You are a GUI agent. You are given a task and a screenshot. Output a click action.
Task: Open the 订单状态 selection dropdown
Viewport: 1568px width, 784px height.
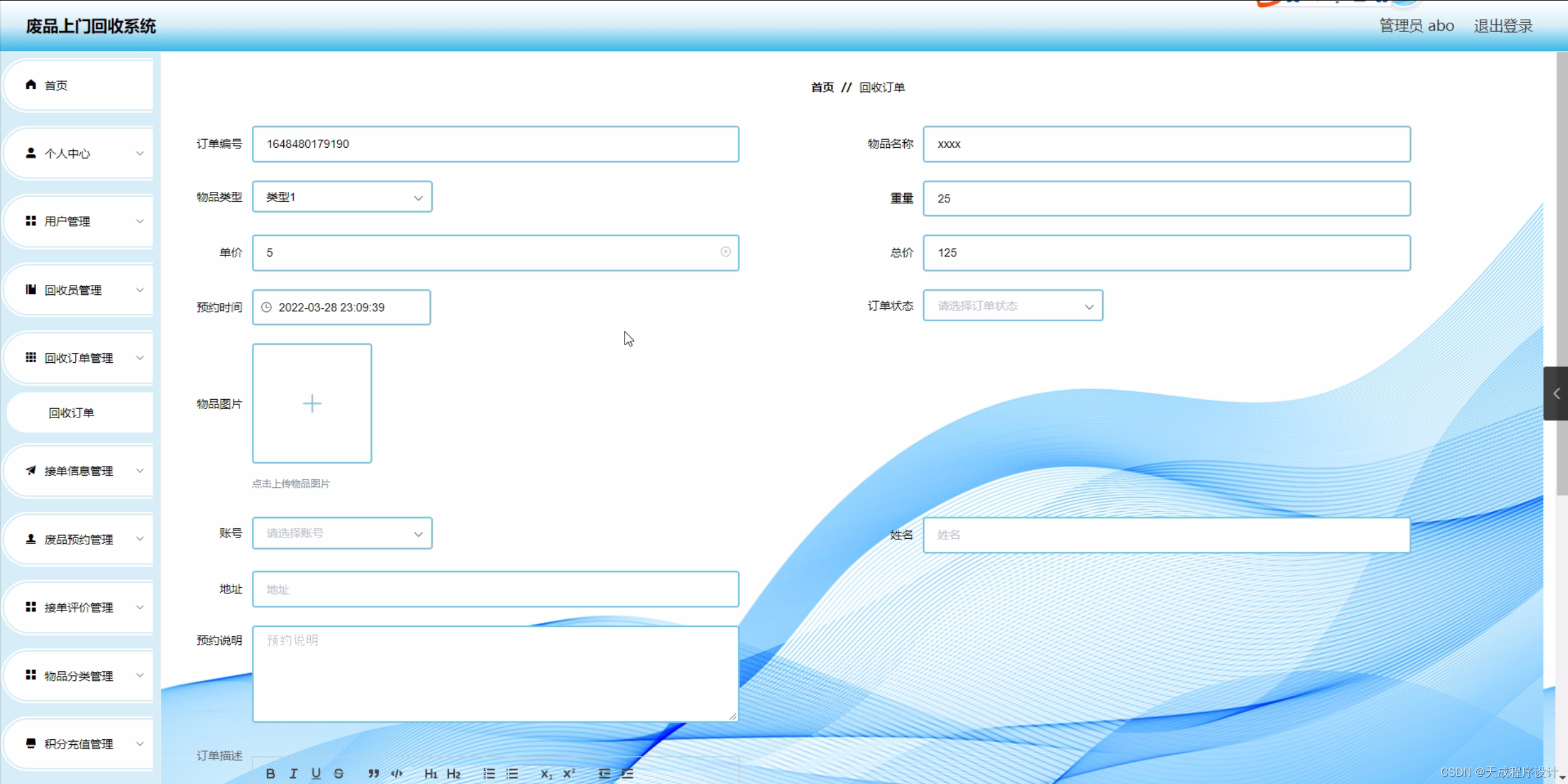[1013, 306]
